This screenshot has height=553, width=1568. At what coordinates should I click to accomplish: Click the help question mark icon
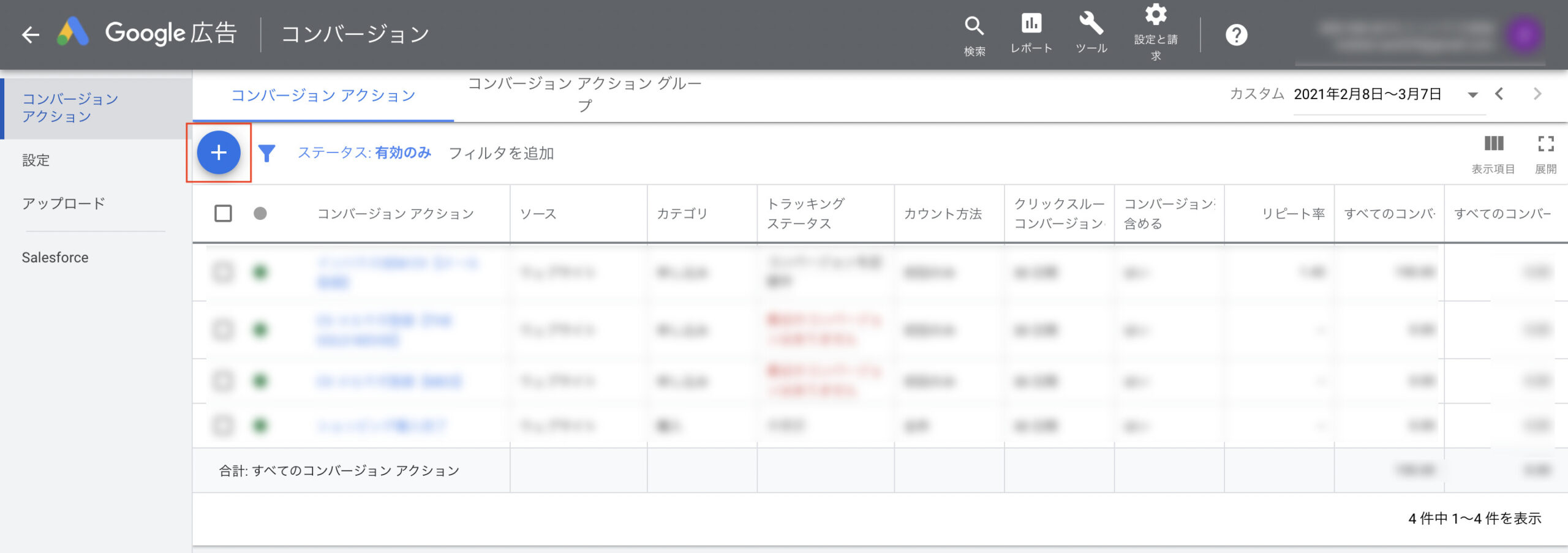click(x=1236, y=35)
